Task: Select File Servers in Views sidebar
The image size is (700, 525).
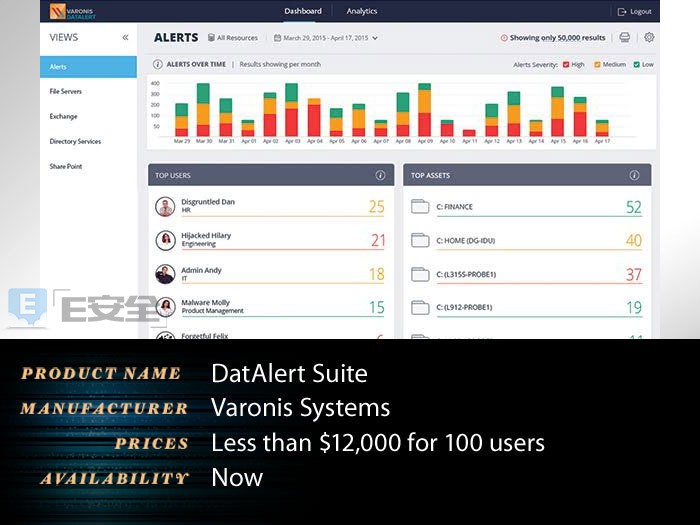Action: coord(66,92)
